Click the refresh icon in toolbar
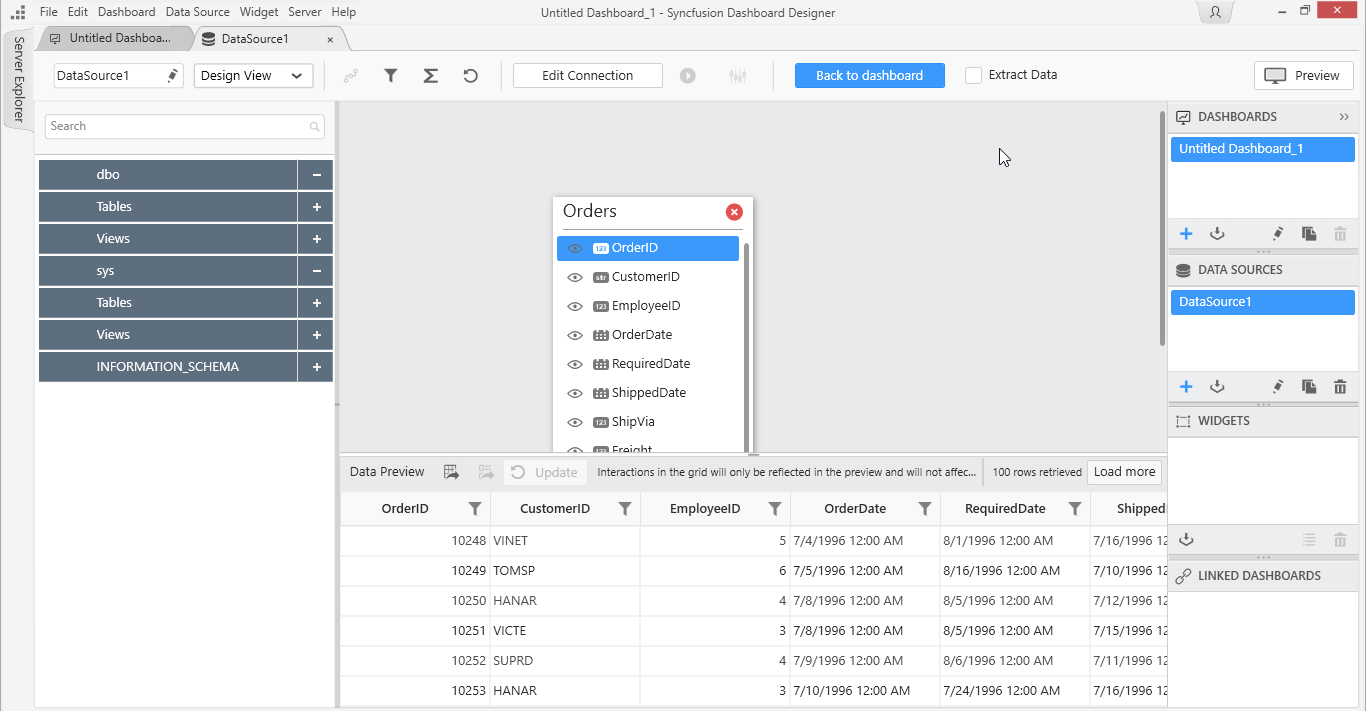This screenshot has width=1366, height=711. click(470, 76)
